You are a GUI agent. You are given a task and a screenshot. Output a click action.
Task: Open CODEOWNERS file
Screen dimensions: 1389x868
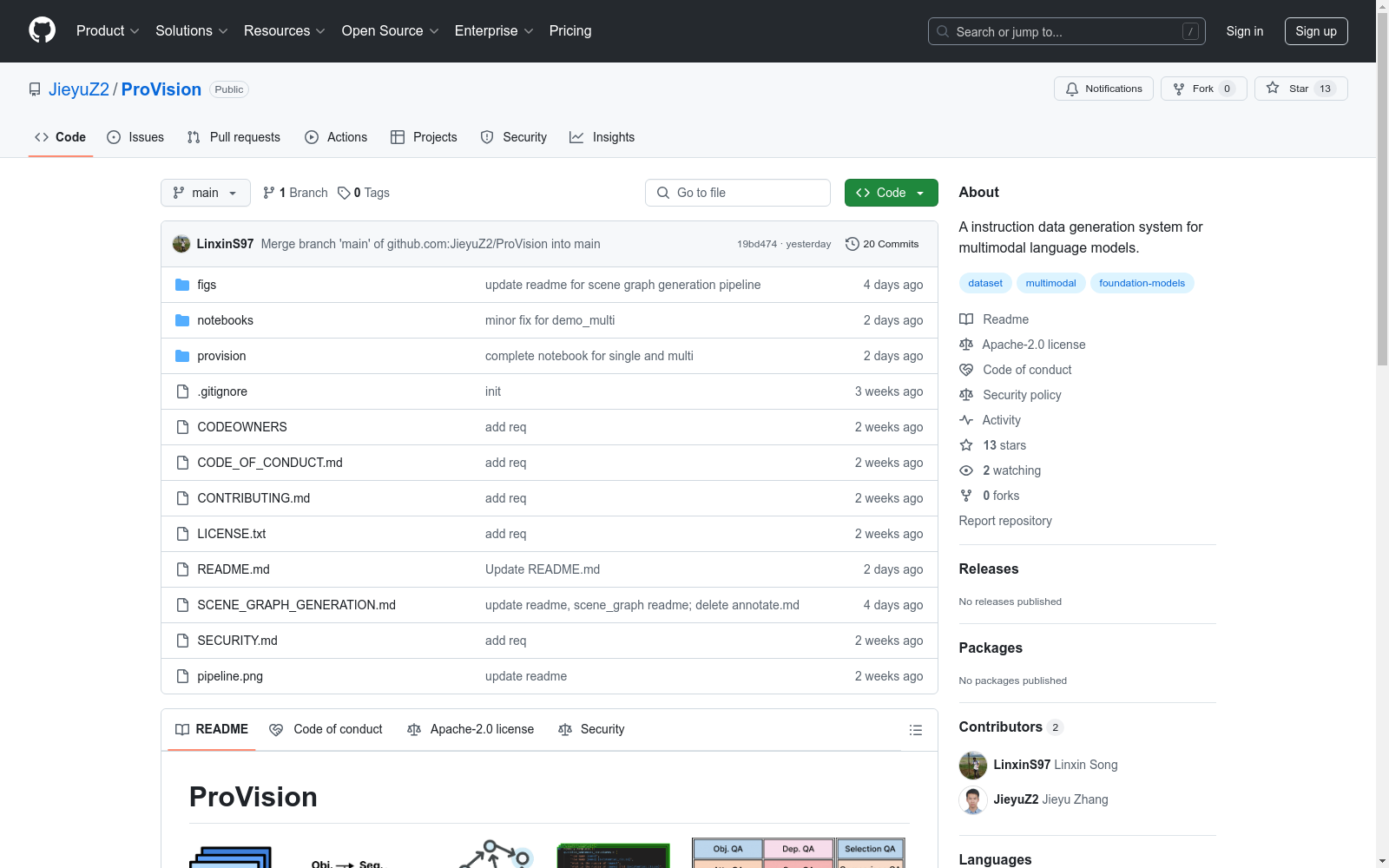tap(242, 427)
